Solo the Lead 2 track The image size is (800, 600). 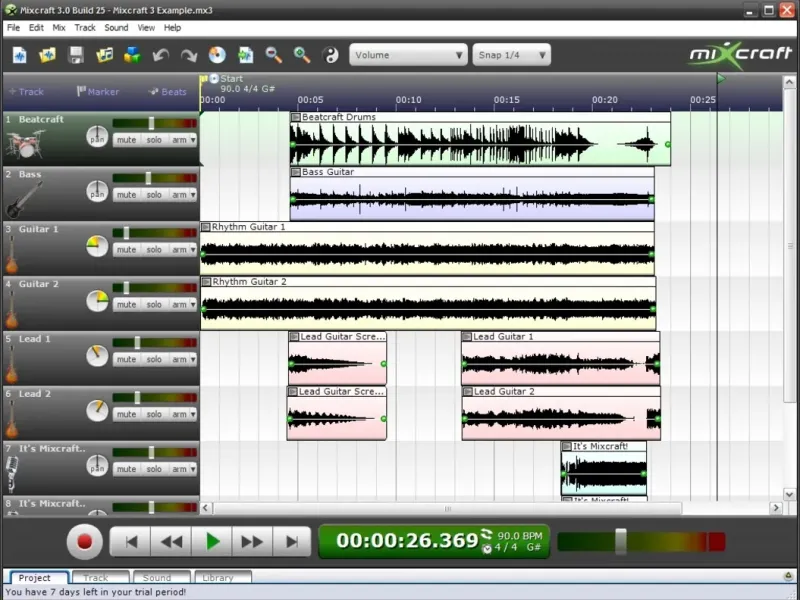pyautogui.click(x=154, y=414)
